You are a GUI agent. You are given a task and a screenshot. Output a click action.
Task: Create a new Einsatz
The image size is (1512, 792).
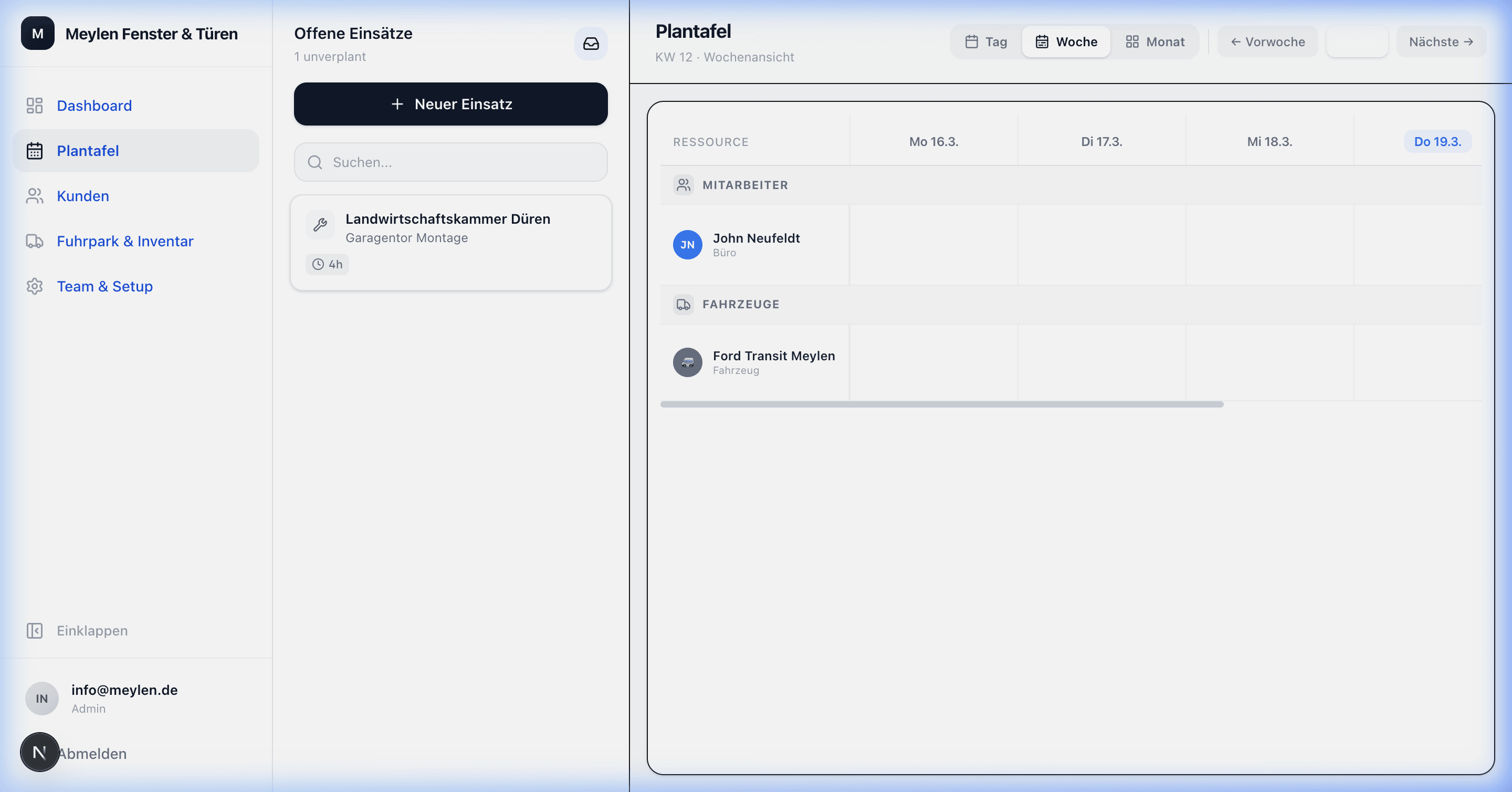click(450, 104)
